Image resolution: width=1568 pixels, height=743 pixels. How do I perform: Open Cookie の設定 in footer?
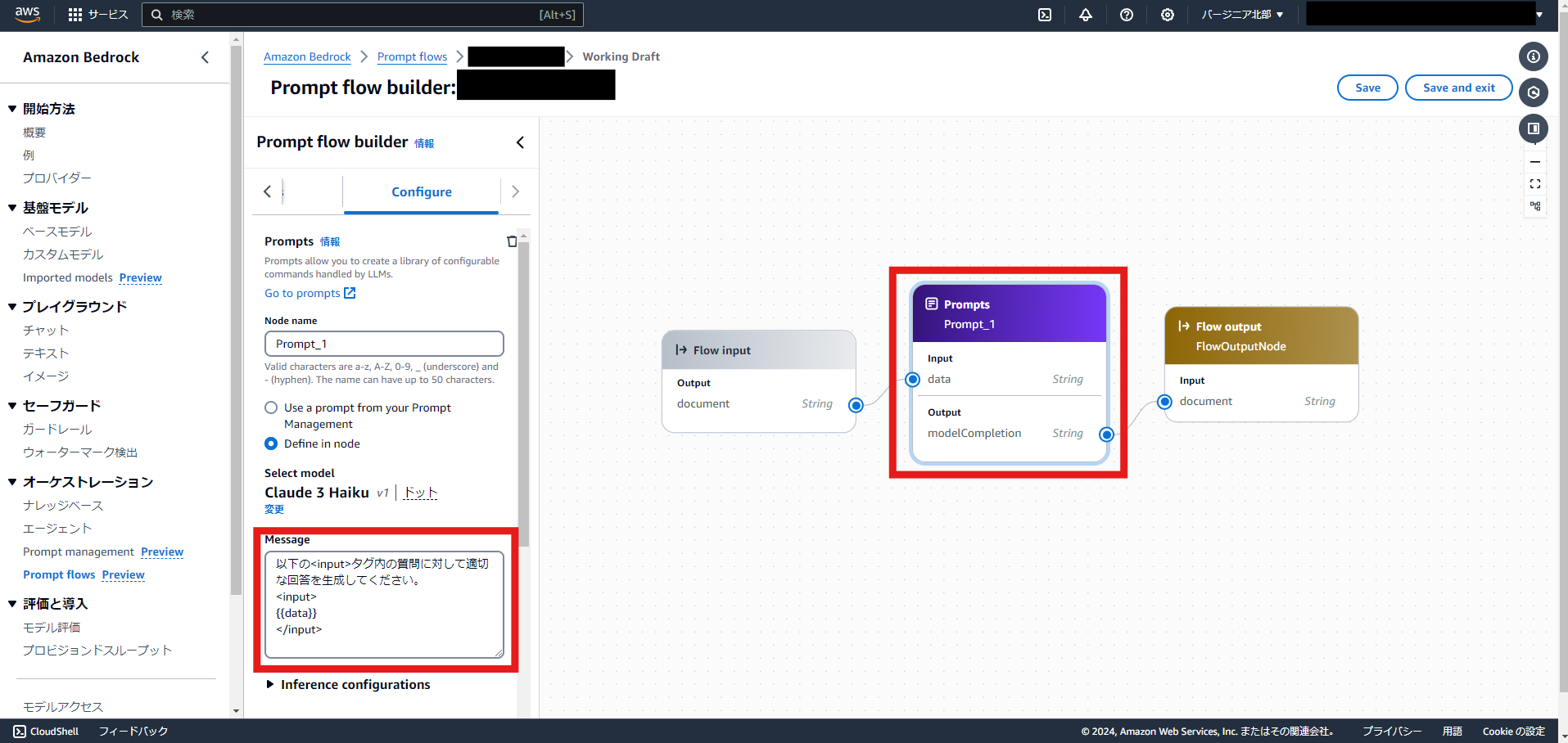point(1513,732)
